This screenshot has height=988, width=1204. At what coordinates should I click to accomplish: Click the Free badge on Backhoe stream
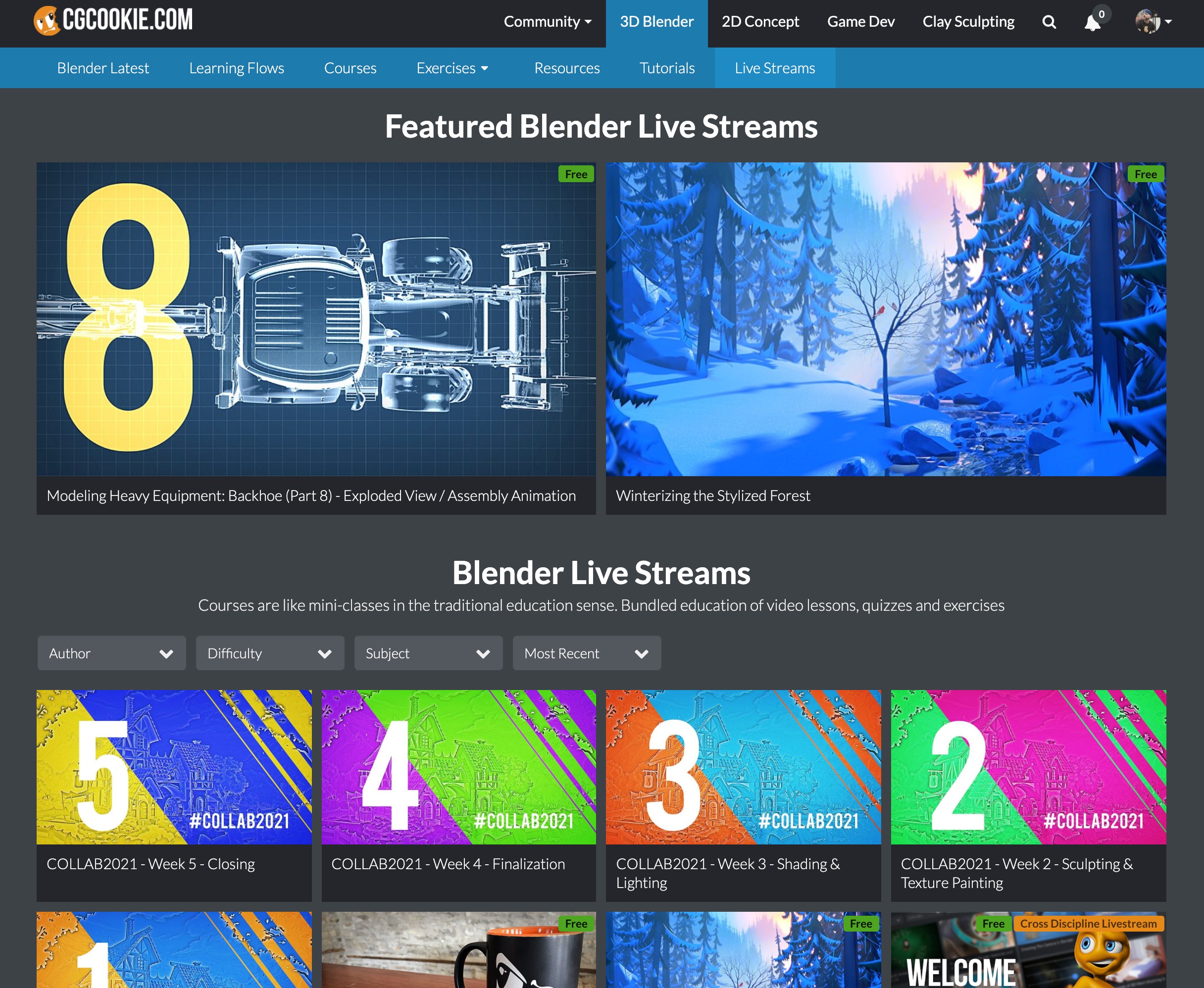tap(576, 174)
